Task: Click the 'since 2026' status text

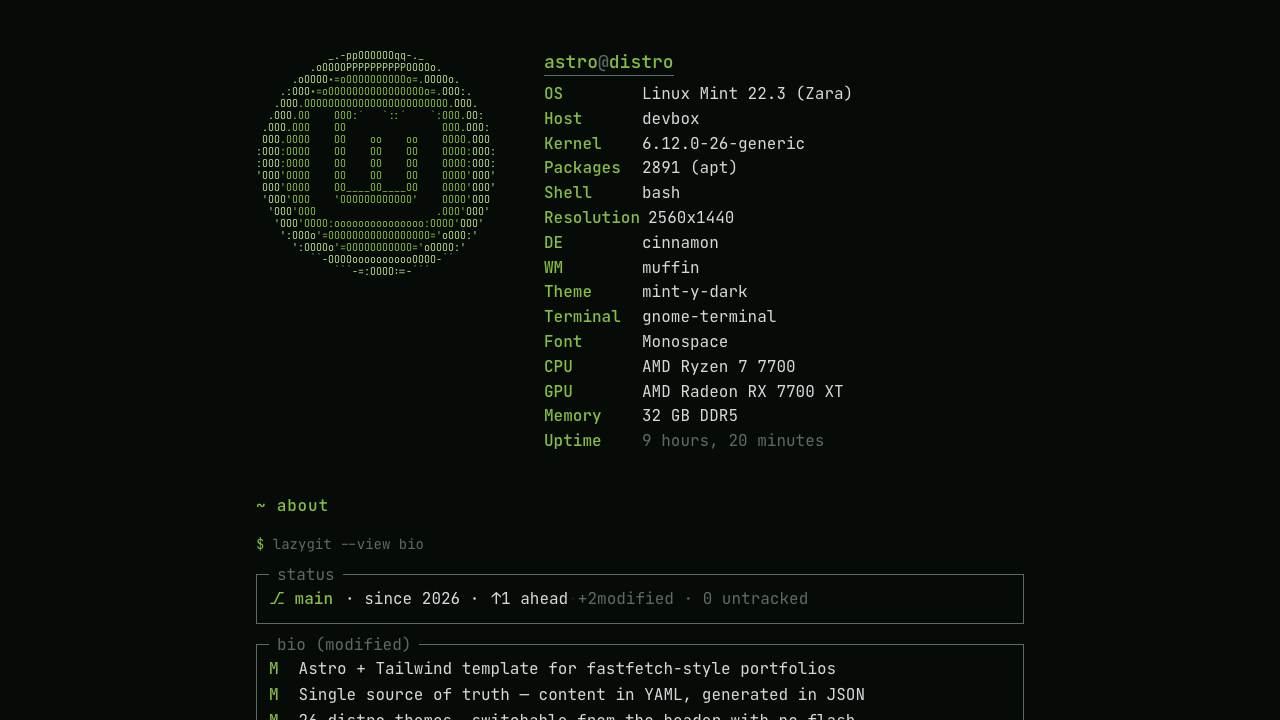Action: (412, 599)
